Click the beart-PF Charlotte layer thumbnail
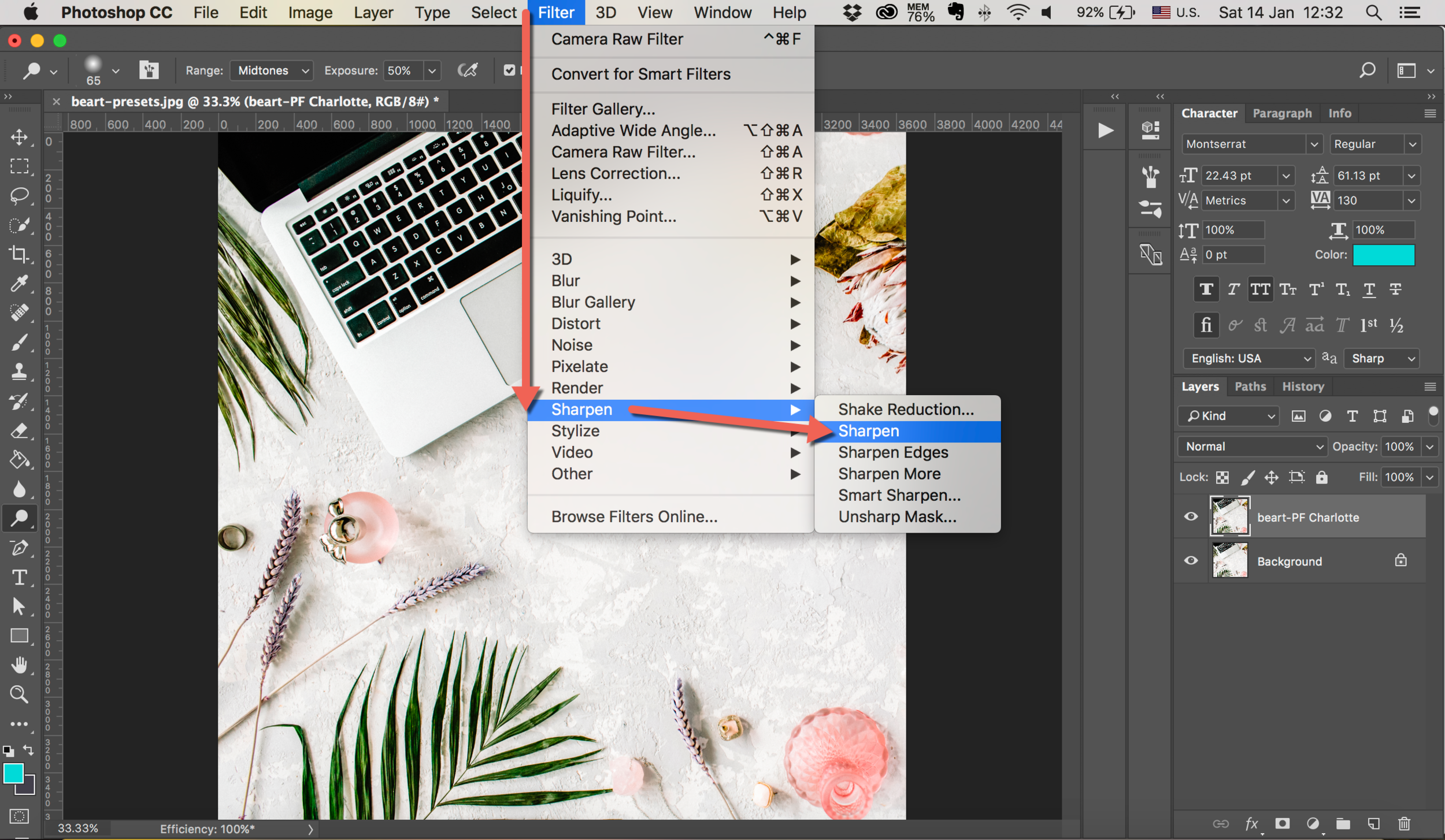The image size is (1445, 840). coord(1229,516)
